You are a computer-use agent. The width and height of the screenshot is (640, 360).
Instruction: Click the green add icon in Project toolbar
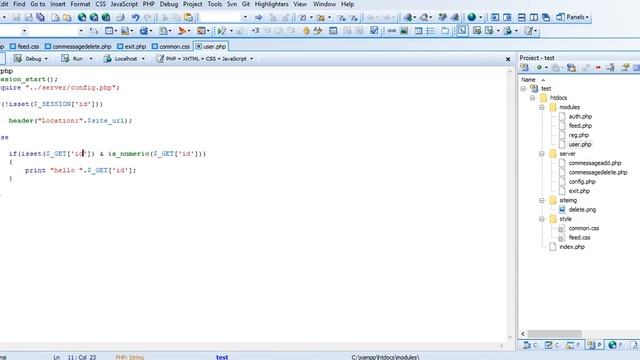point(539,68)
